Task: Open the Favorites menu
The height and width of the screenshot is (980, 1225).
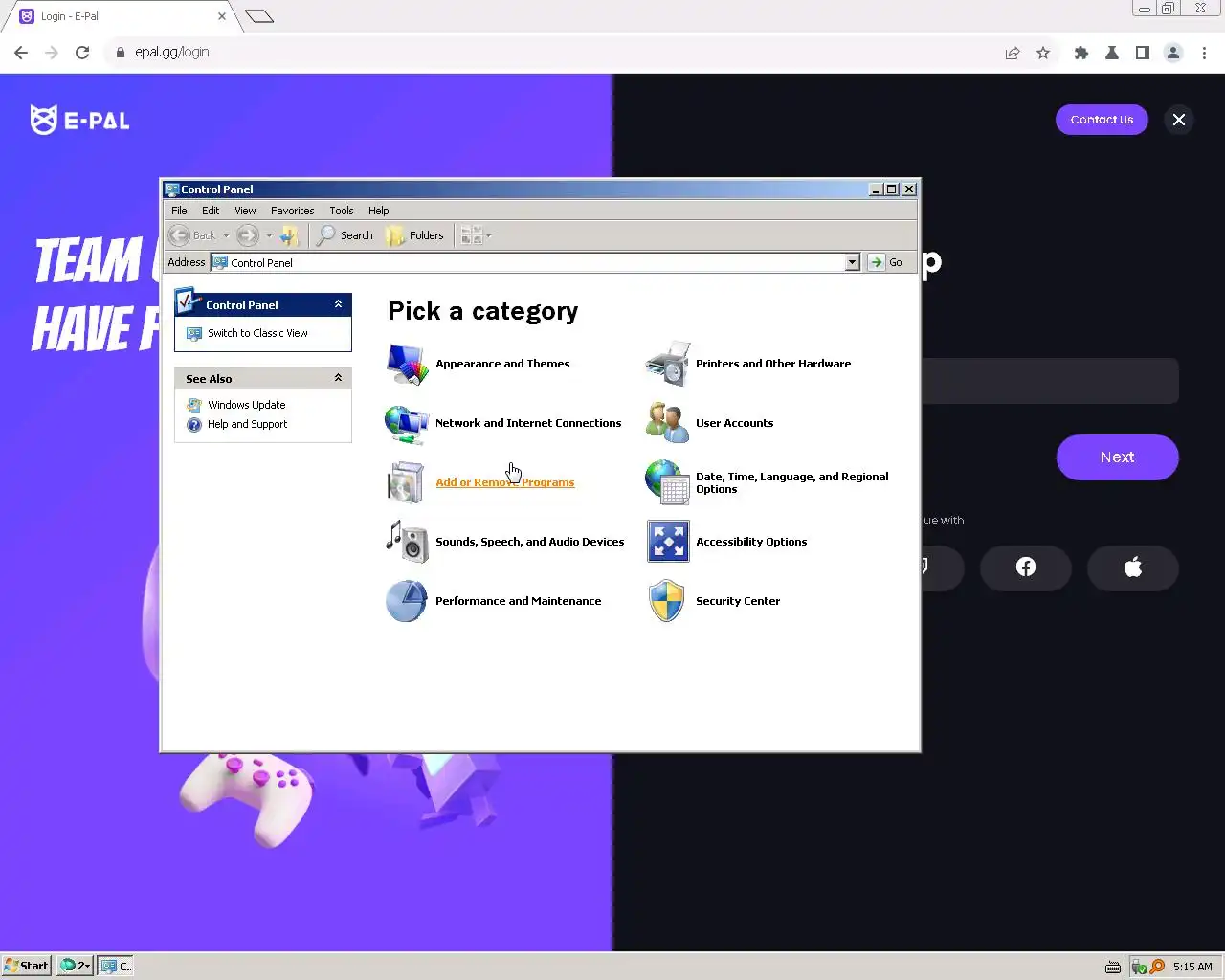Action: pyautogui.click(x=292, y=211)
